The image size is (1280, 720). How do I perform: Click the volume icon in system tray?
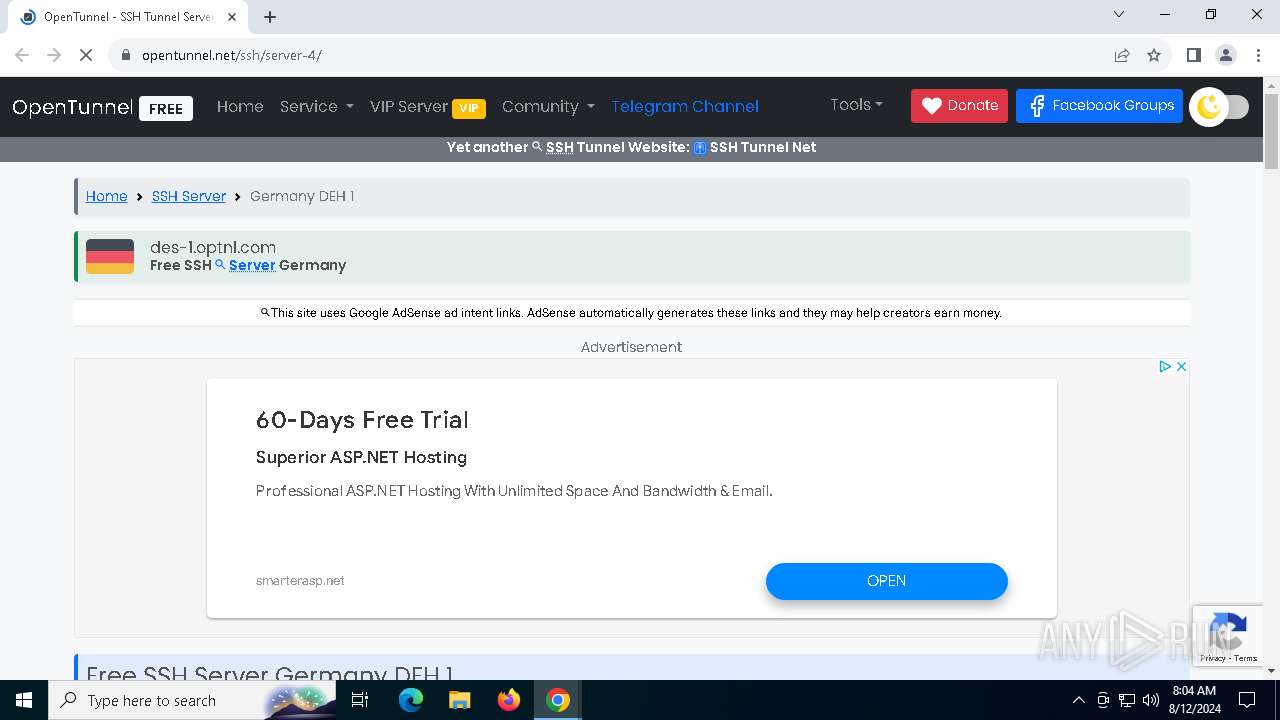click(x=1150, y=700)
